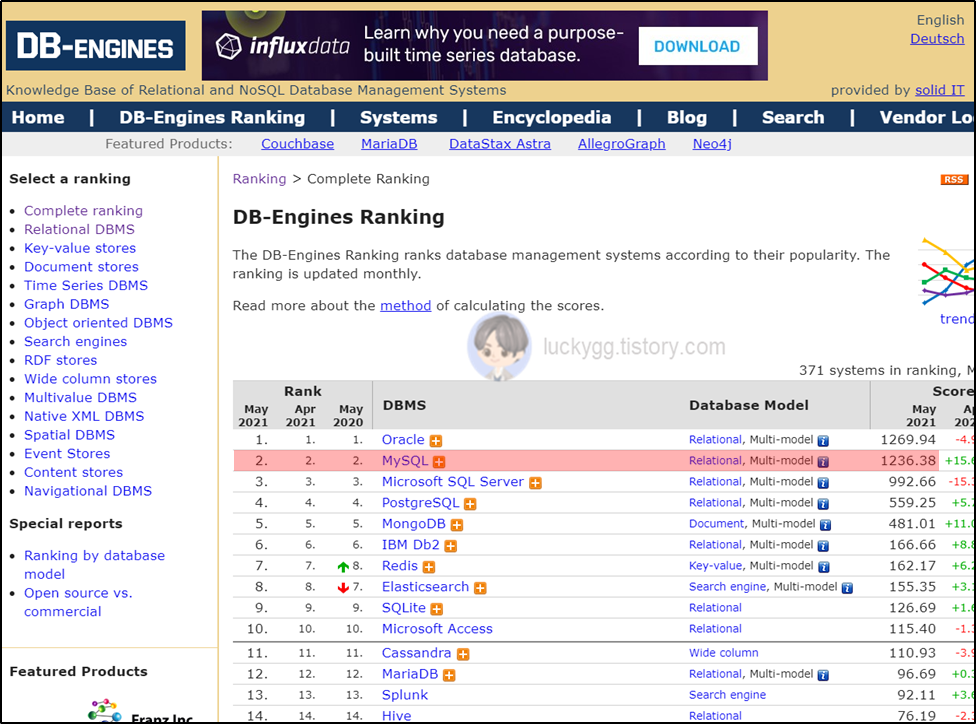Select Spatial DBMS ranking
The height and width of the screenshot is (724, 976).
coord(69,435)
